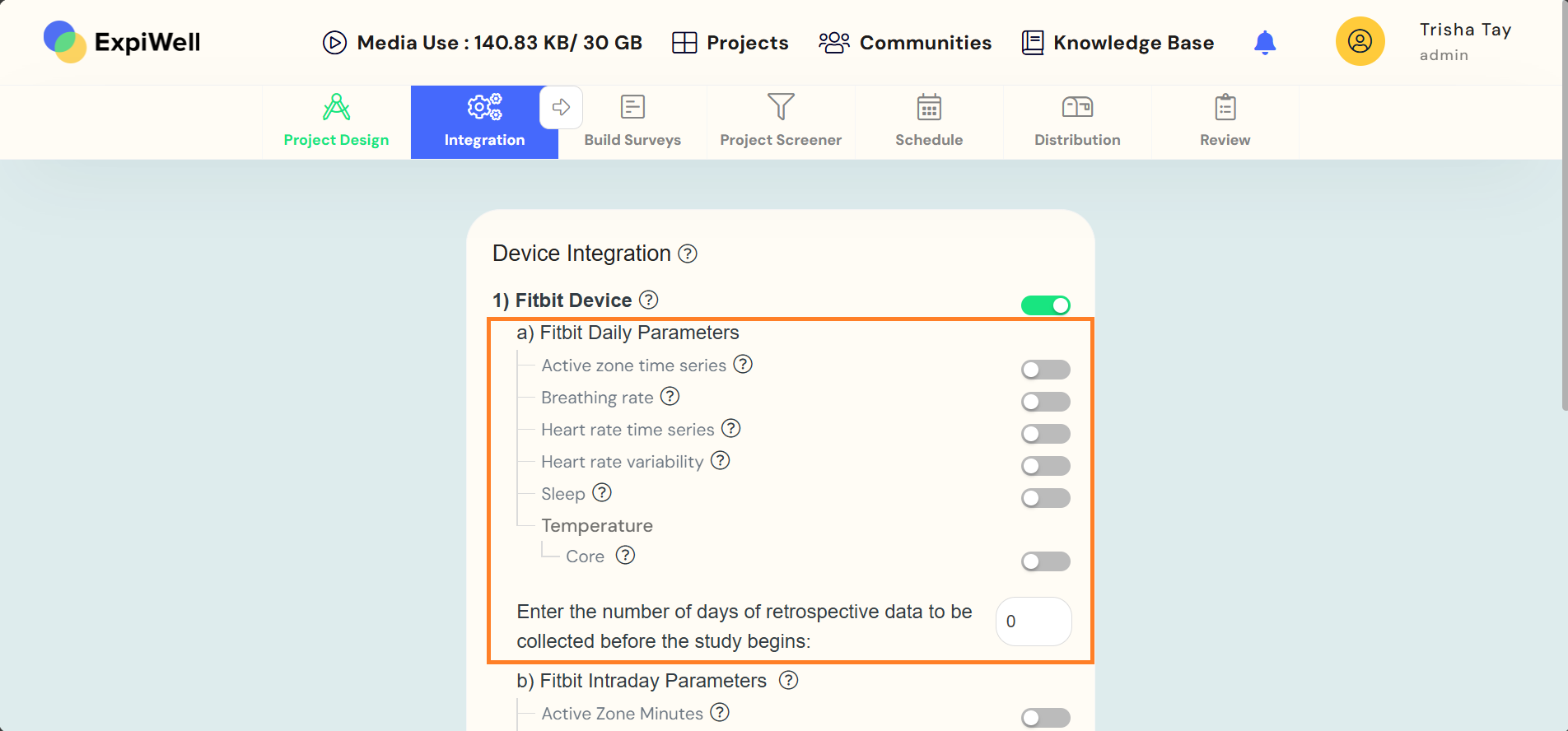The height and width of the screenshot is (731, 1568).
Task: Enable Breathing rate toggle
Action: coord(1046,402)
